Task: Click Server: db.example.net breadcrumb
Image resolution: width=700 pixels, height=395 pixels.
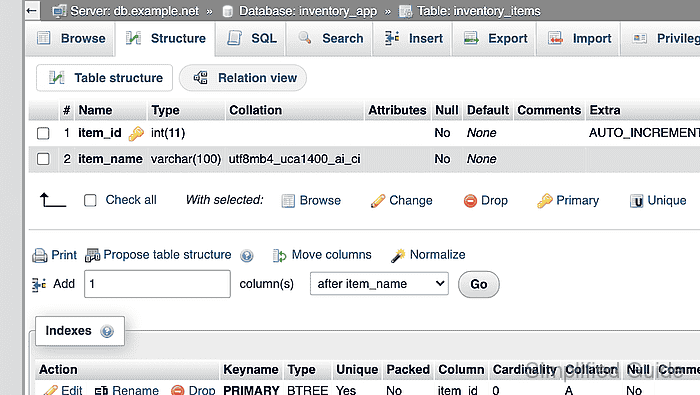Action: [134, 11]
